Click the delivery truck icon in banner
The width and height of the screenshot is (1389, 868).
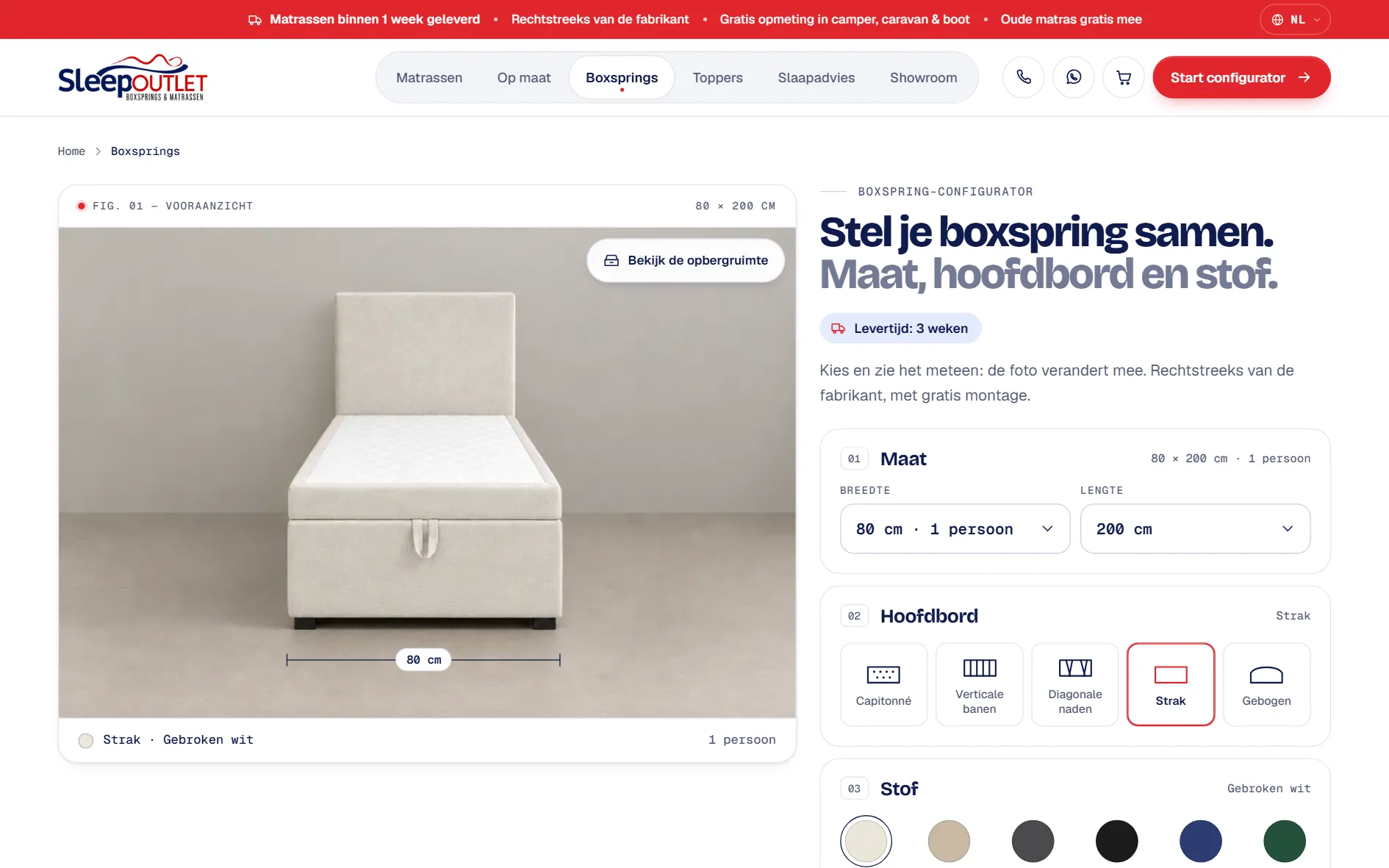coord(255,20)
